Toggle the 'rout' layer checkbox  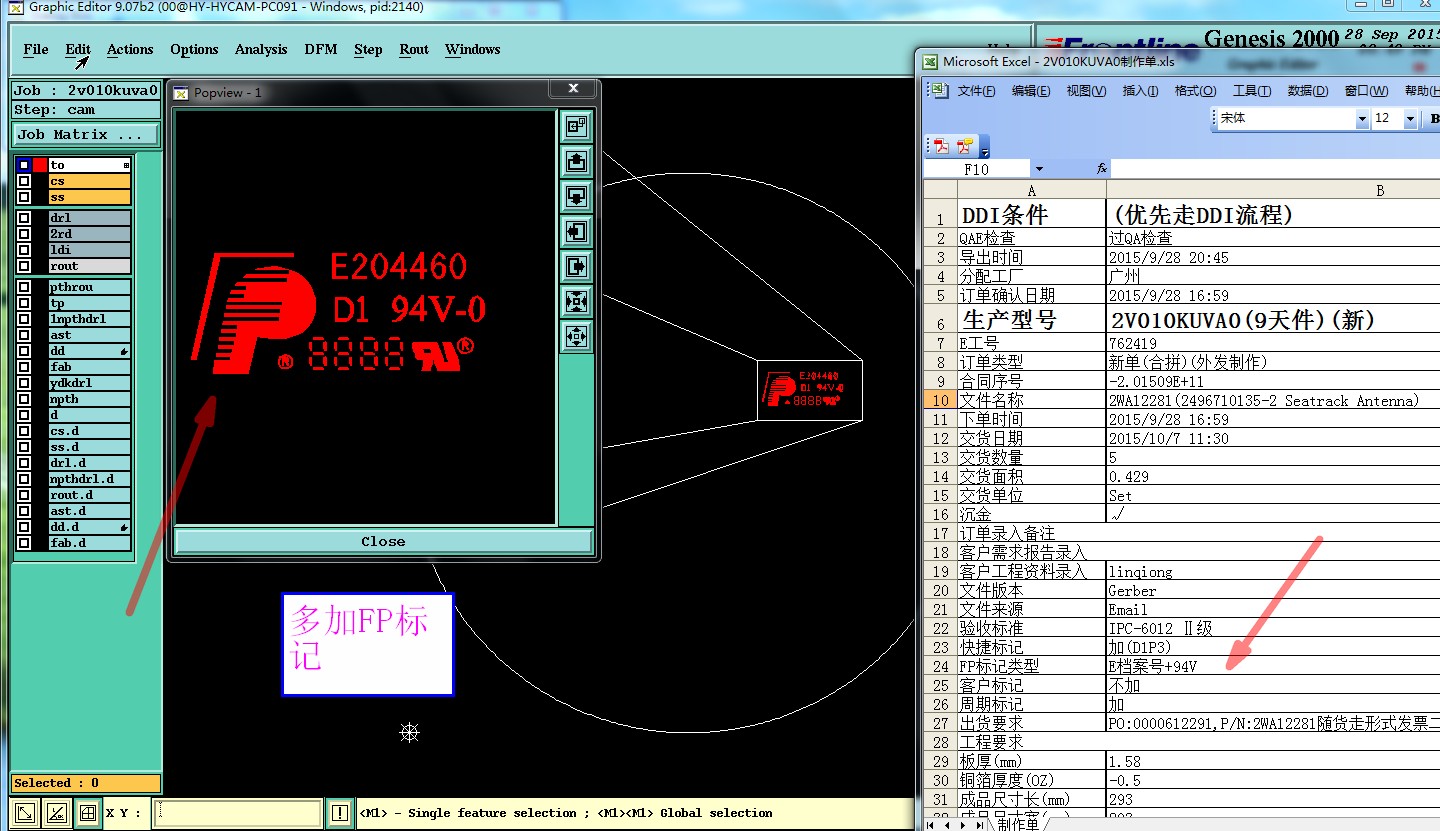tap(24, 266)
